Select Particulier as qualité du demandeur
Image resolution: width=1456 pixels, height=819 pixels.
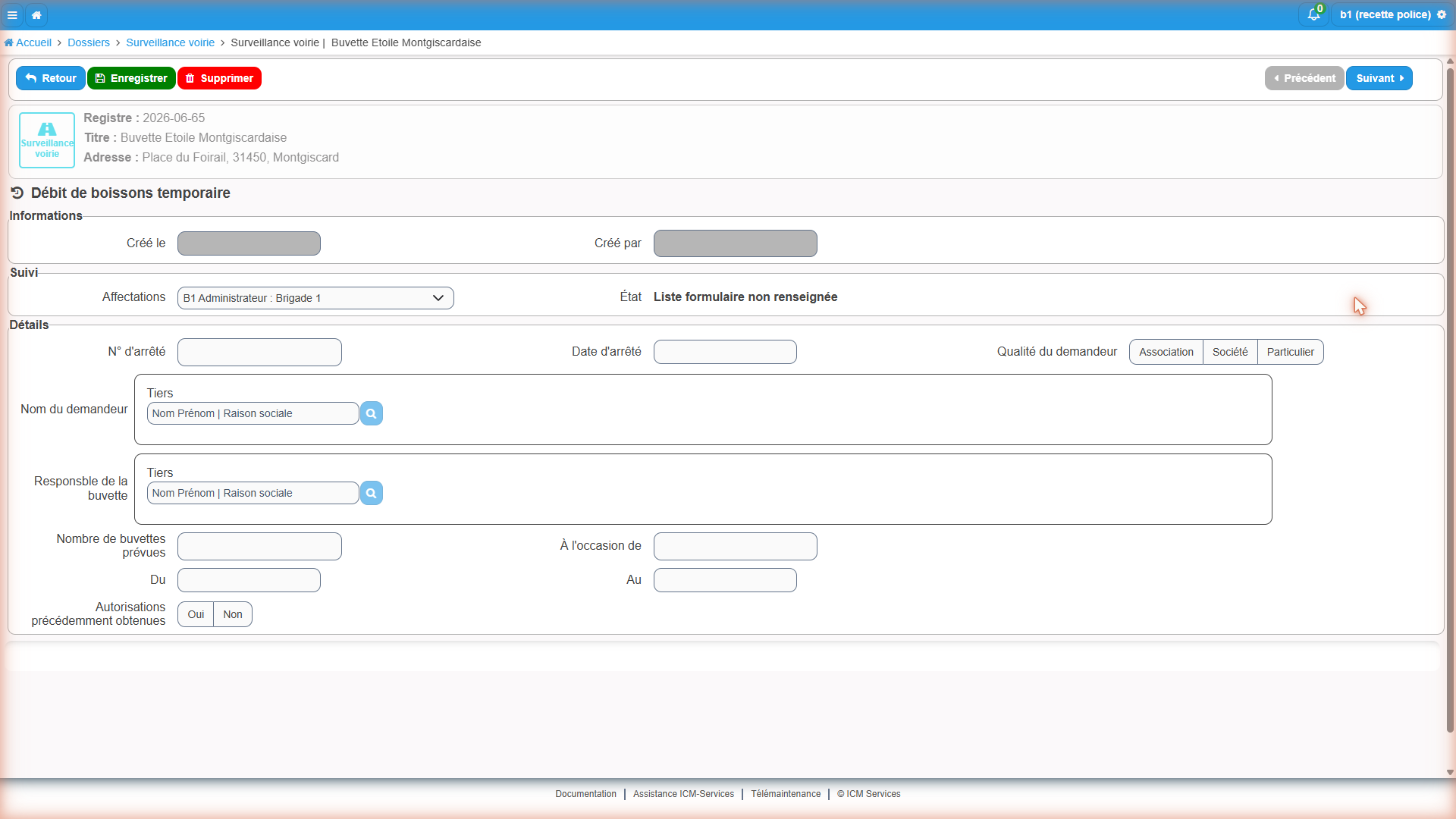(x=1290, y=352)
